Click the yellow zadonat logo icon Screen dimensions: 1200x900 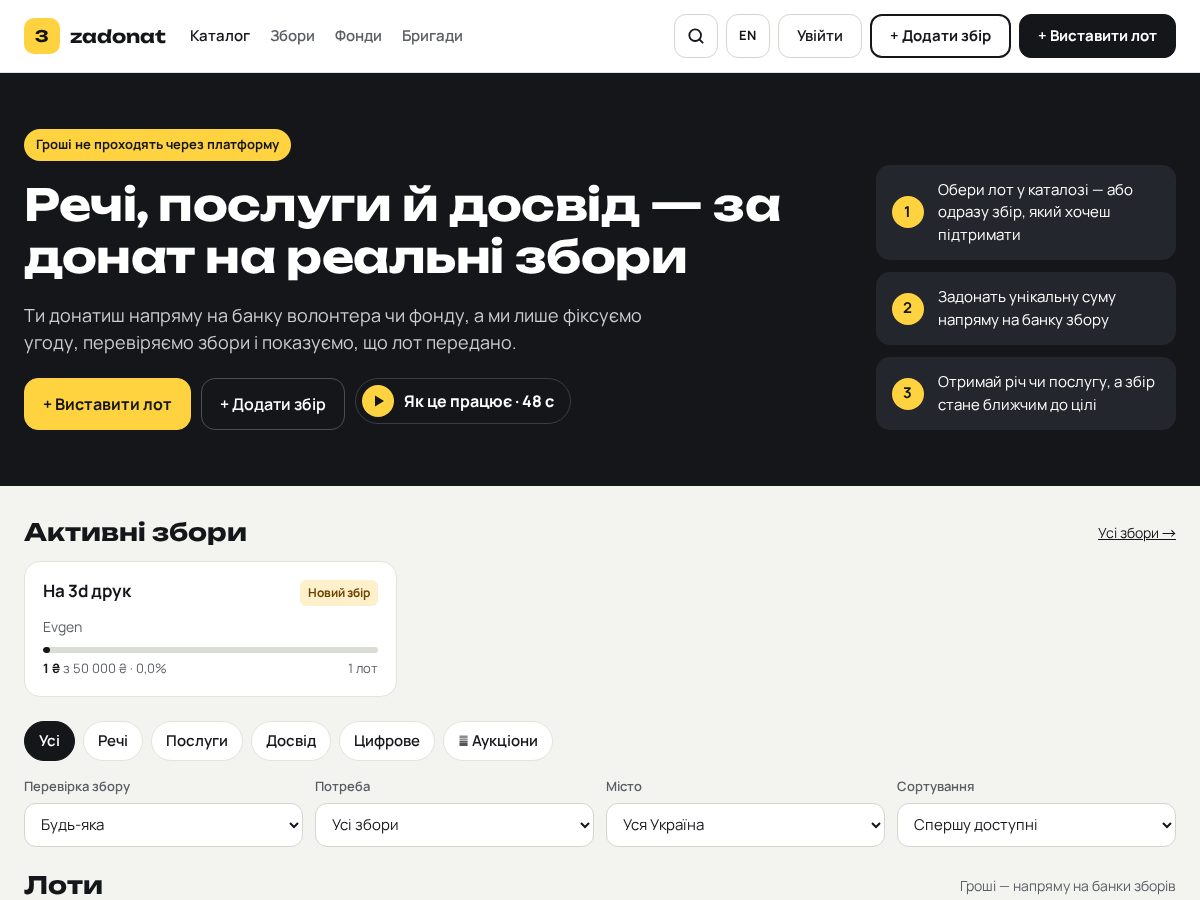coord(42,36)
